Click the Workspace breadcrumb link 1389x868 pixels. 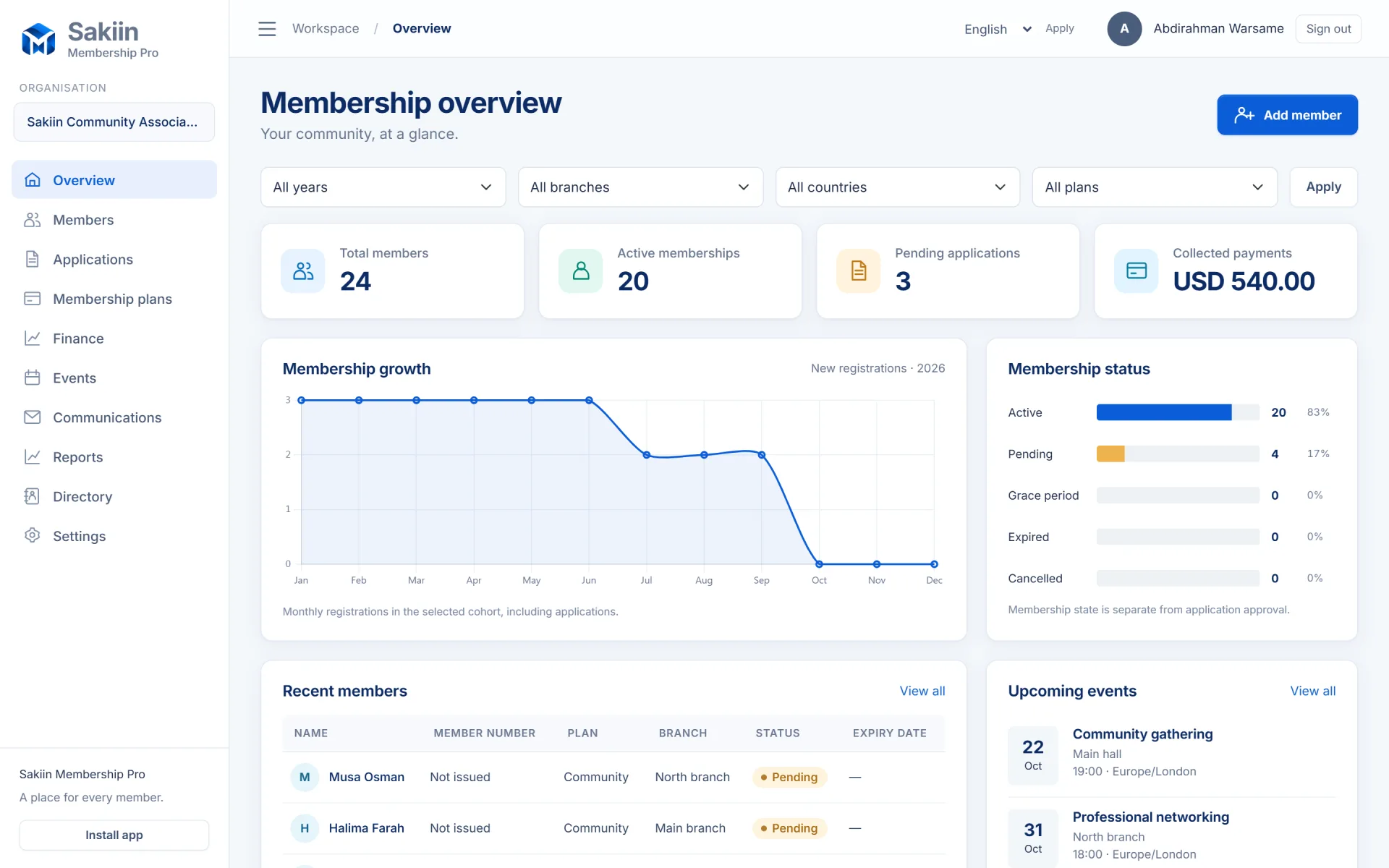pyautogui.click(x=326, y=28)
